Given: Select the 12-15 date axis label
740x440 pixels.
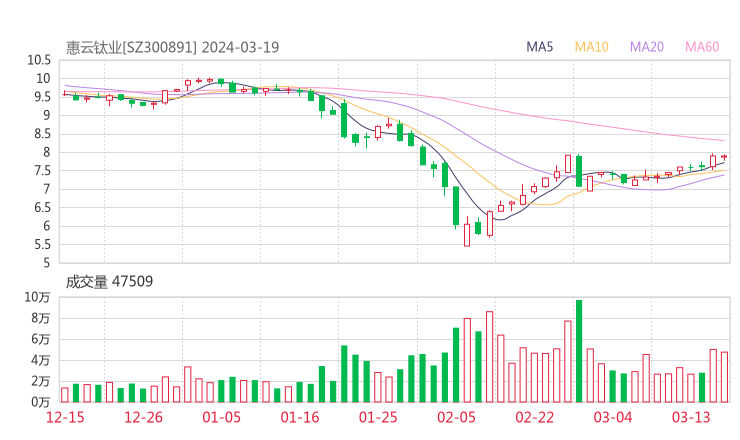Looking at the screenshot, I should 65,417.
